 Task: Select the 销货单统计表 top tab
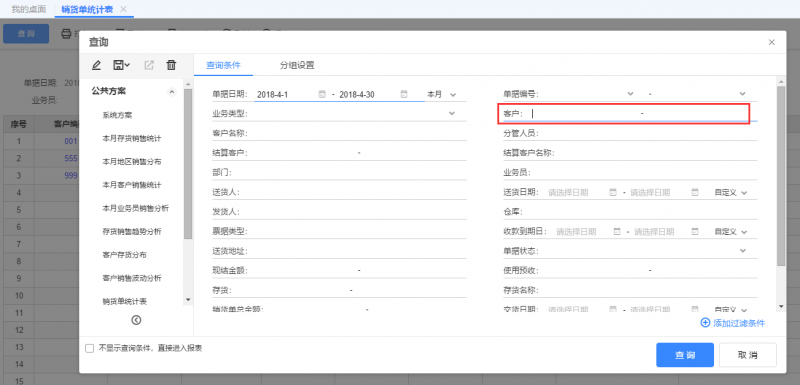coord(87,9)
